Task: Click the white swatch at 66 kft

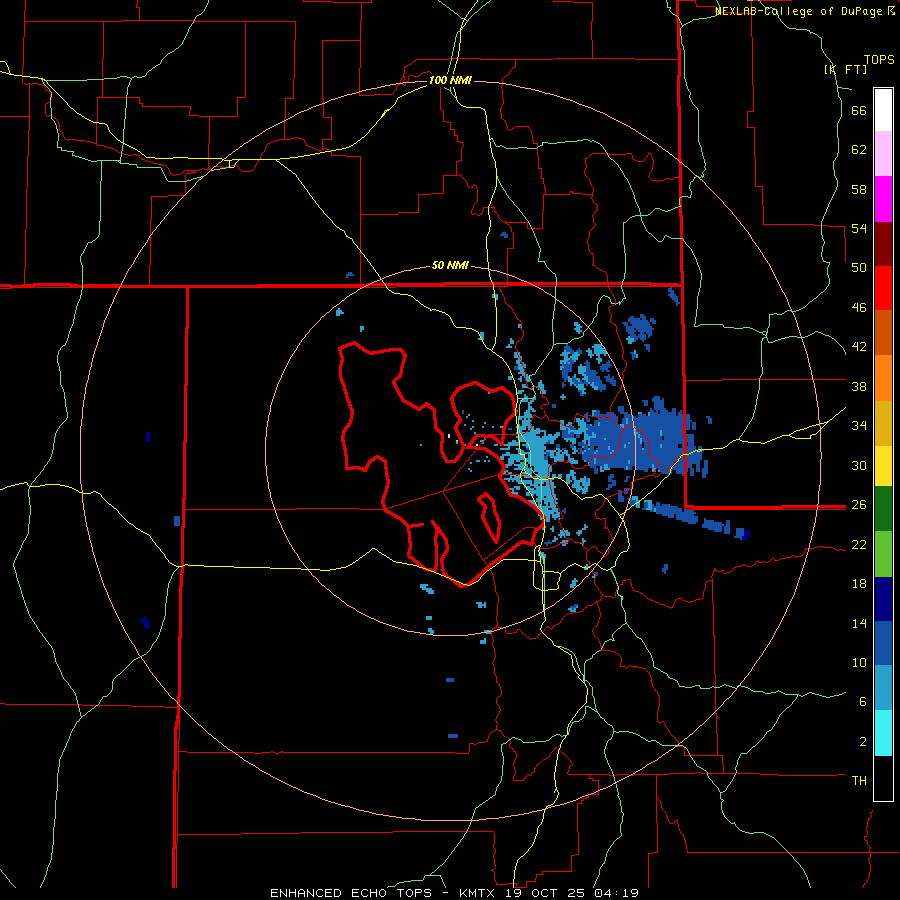Action: [883, 110]
